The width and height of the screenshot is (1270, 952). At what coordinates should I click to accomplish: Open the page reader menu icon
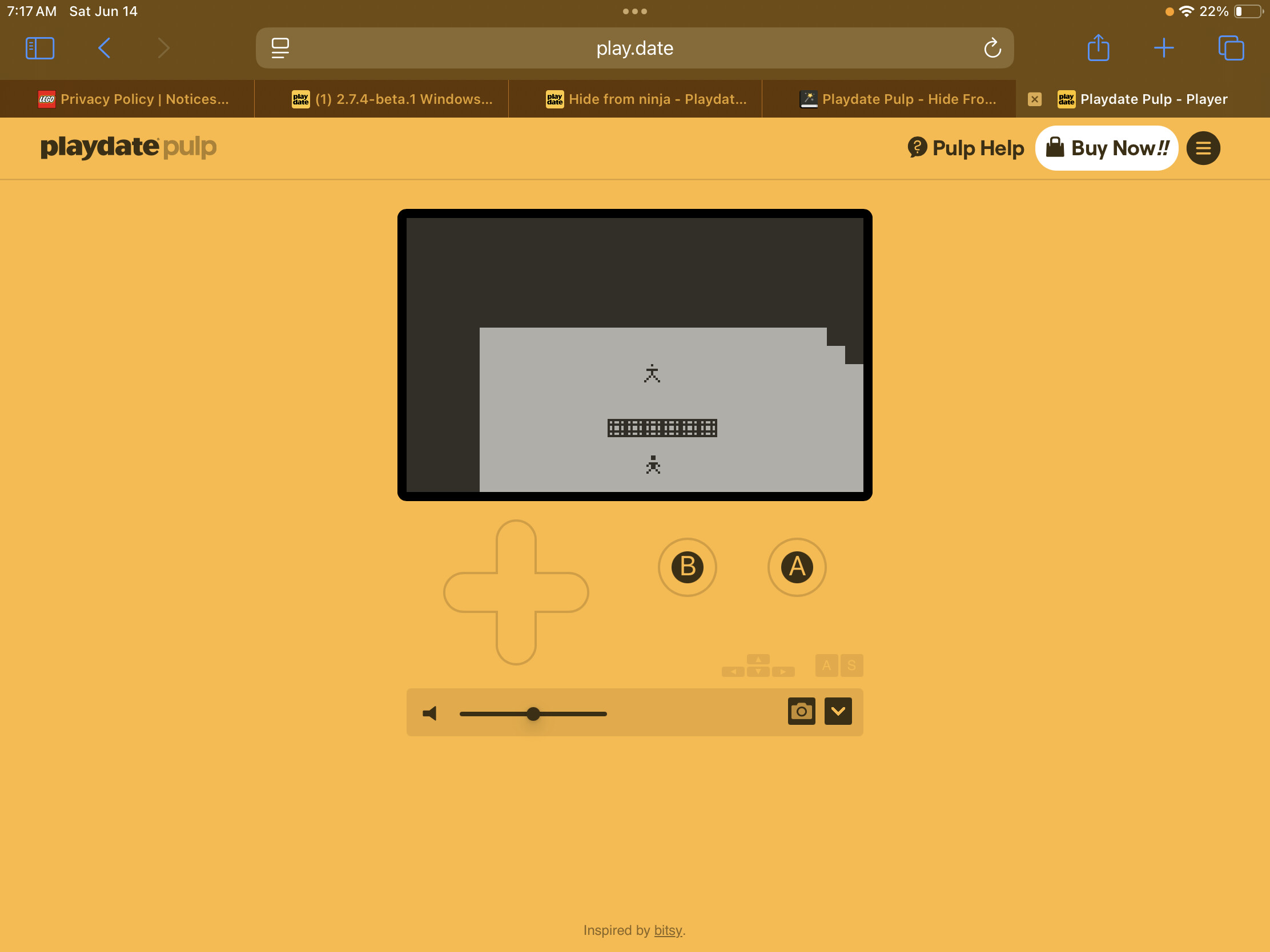280,48
